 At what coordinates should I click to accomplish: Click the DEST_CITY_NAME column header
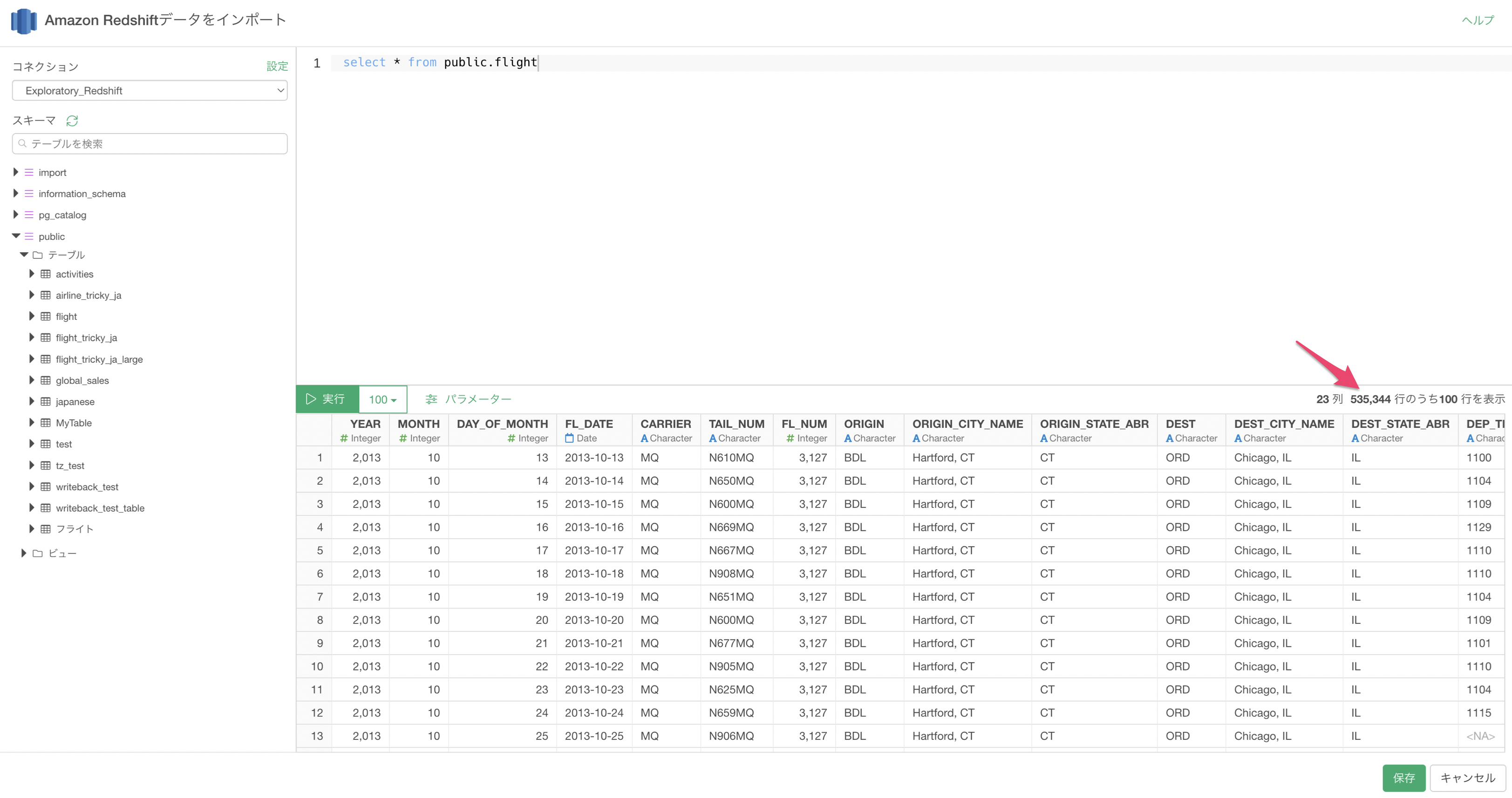click(1284, 430)
